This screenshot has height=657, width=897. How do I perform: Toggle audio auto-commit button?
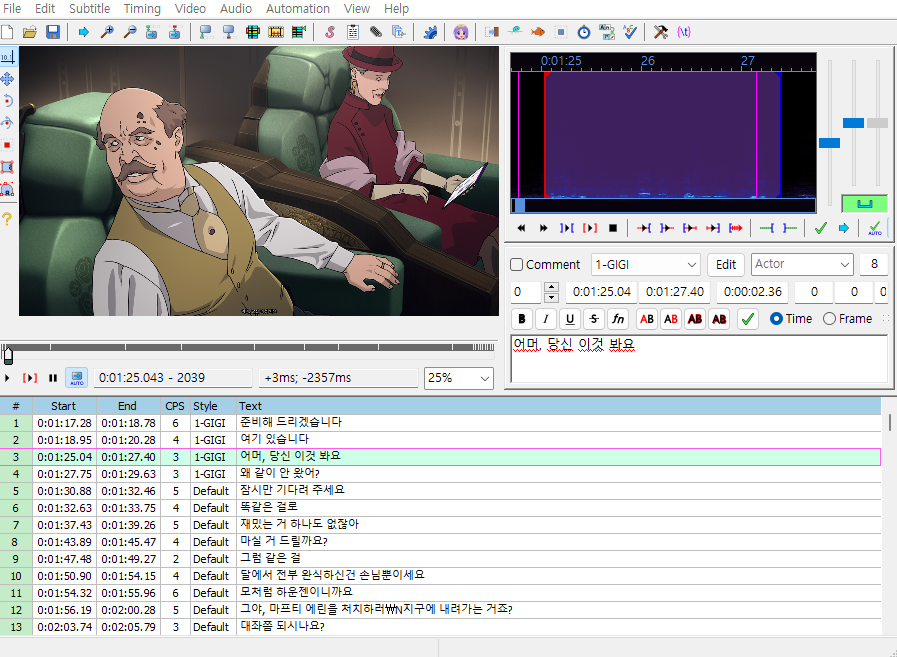point(874,228)
